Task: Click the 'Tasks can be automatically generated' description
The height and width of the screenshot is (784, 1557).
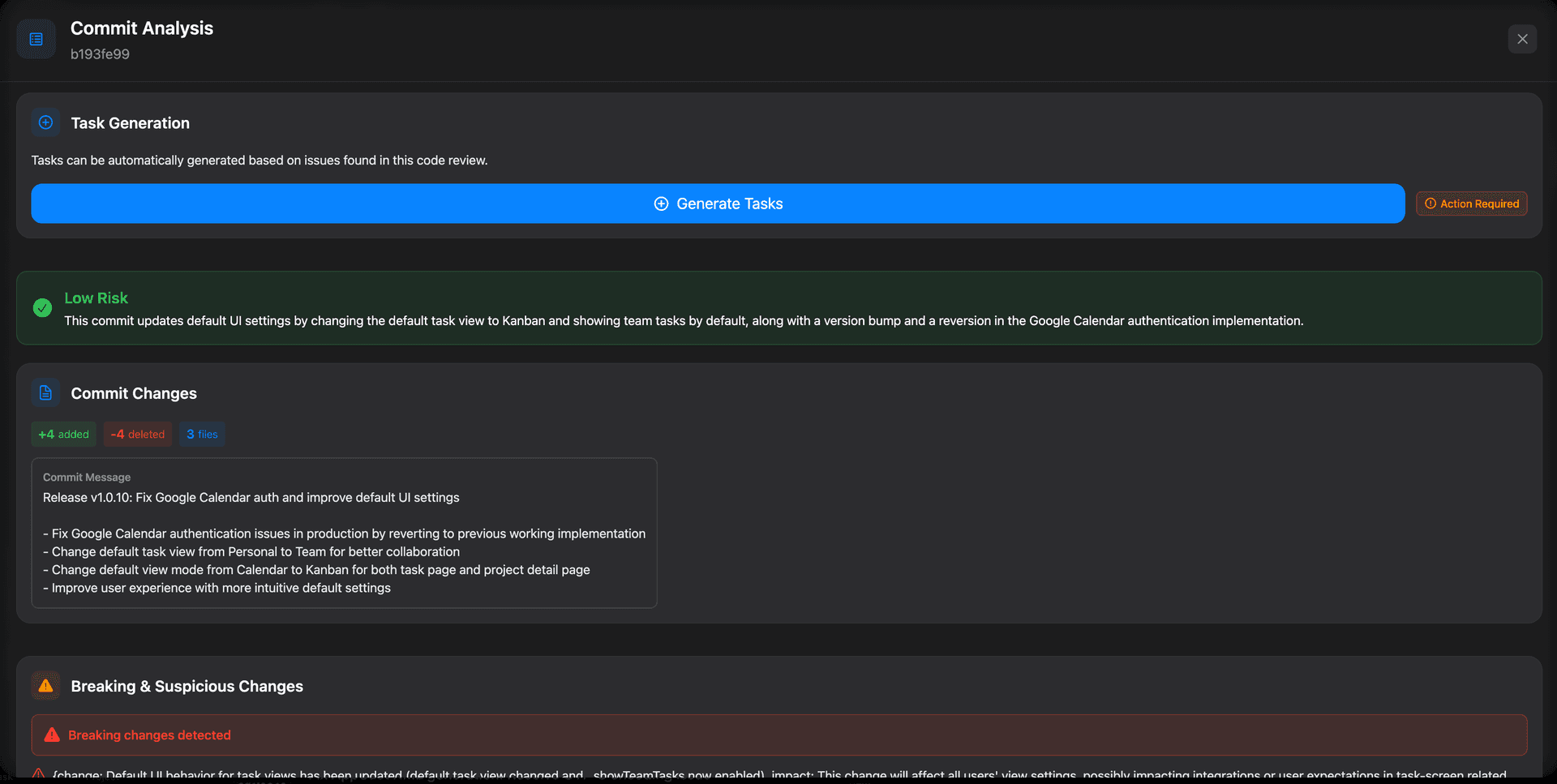Action: (x=259, y=161)
